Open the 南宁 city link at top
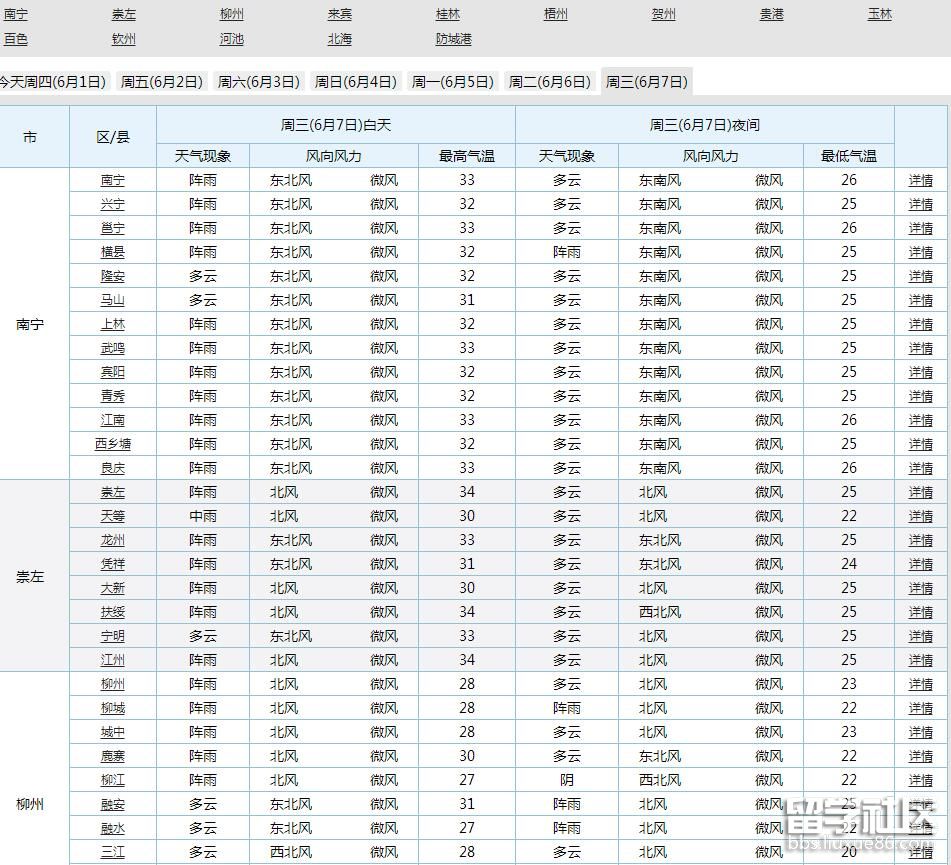This screenshot has height=865, width=951. coord(15,14)
